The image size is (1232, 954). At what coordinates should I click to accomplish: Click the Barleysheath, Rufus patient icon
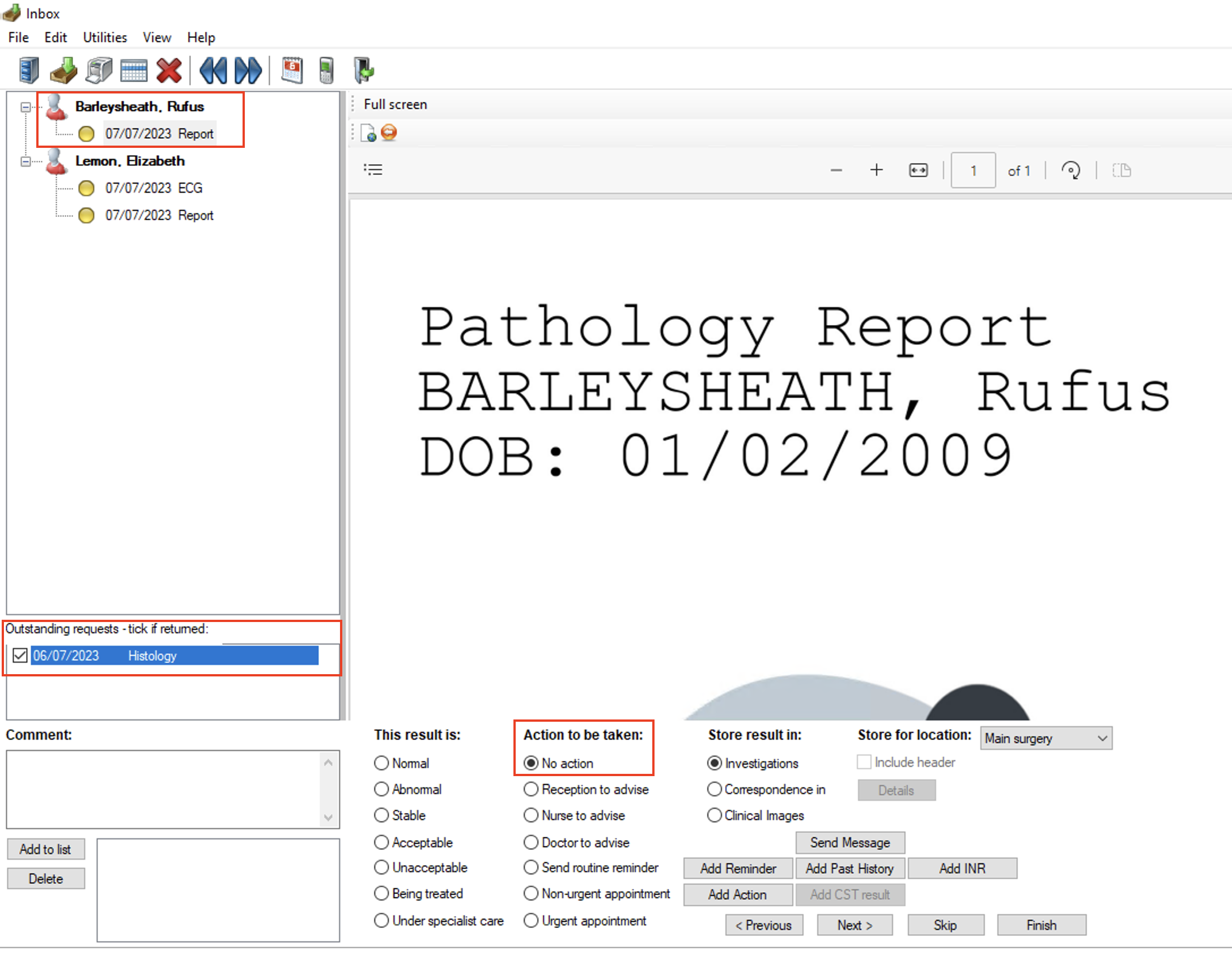click(56, 107)
